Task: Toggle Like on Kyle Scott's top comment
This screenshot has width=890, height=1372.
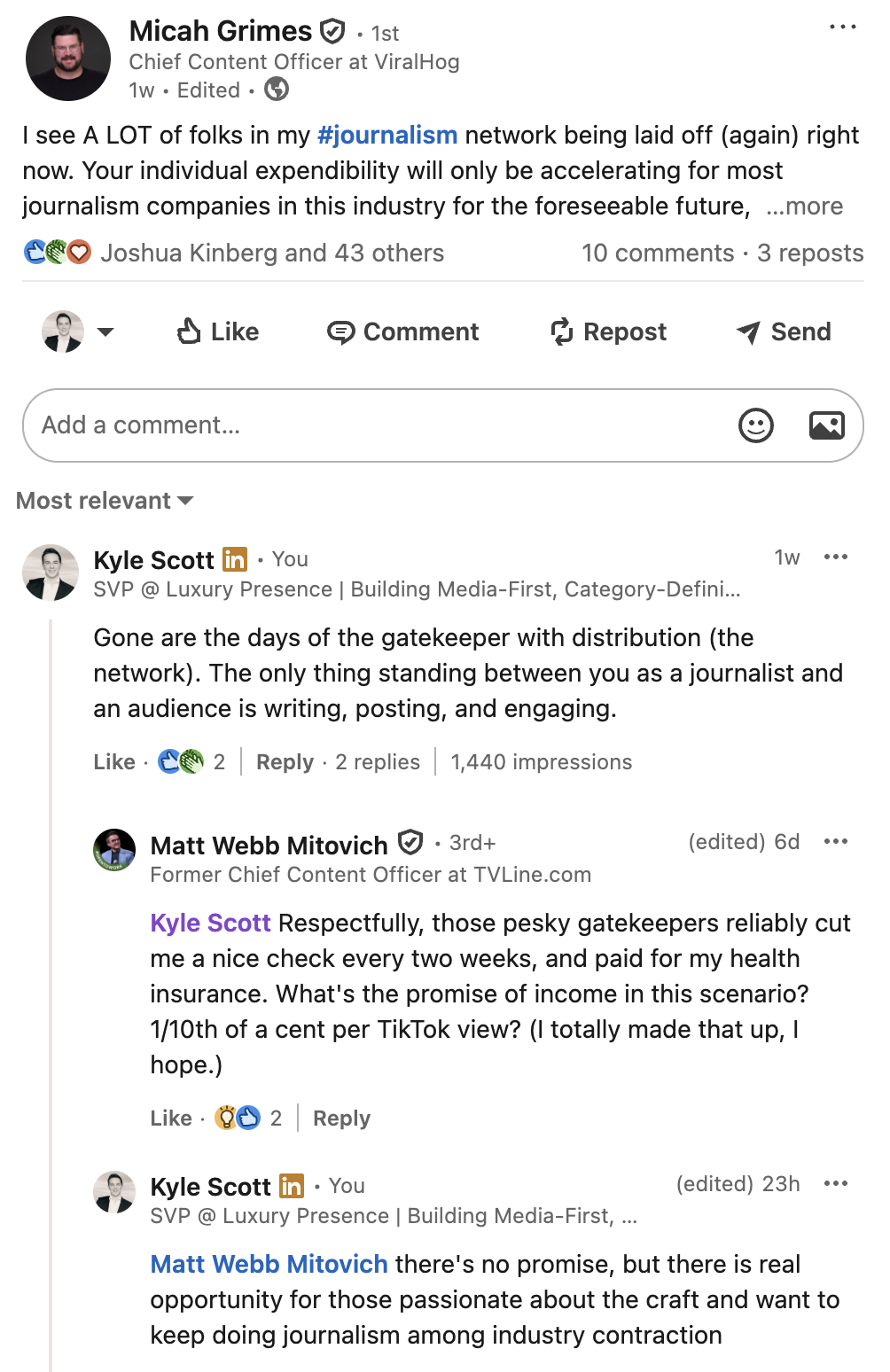Action: [x=114, y=762]
